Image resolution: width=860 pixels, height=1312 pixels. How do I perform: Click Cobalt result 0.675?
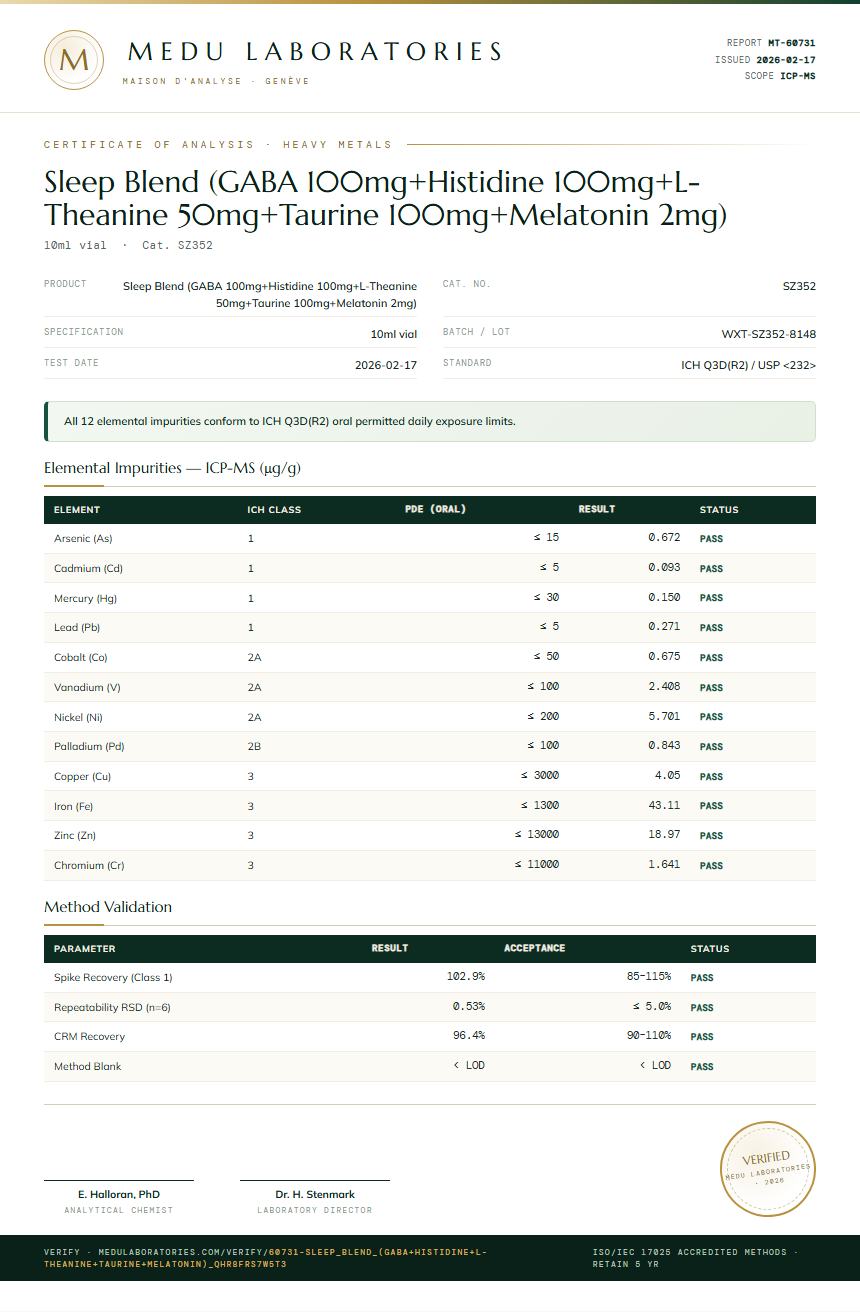click(x=664, y=657)
